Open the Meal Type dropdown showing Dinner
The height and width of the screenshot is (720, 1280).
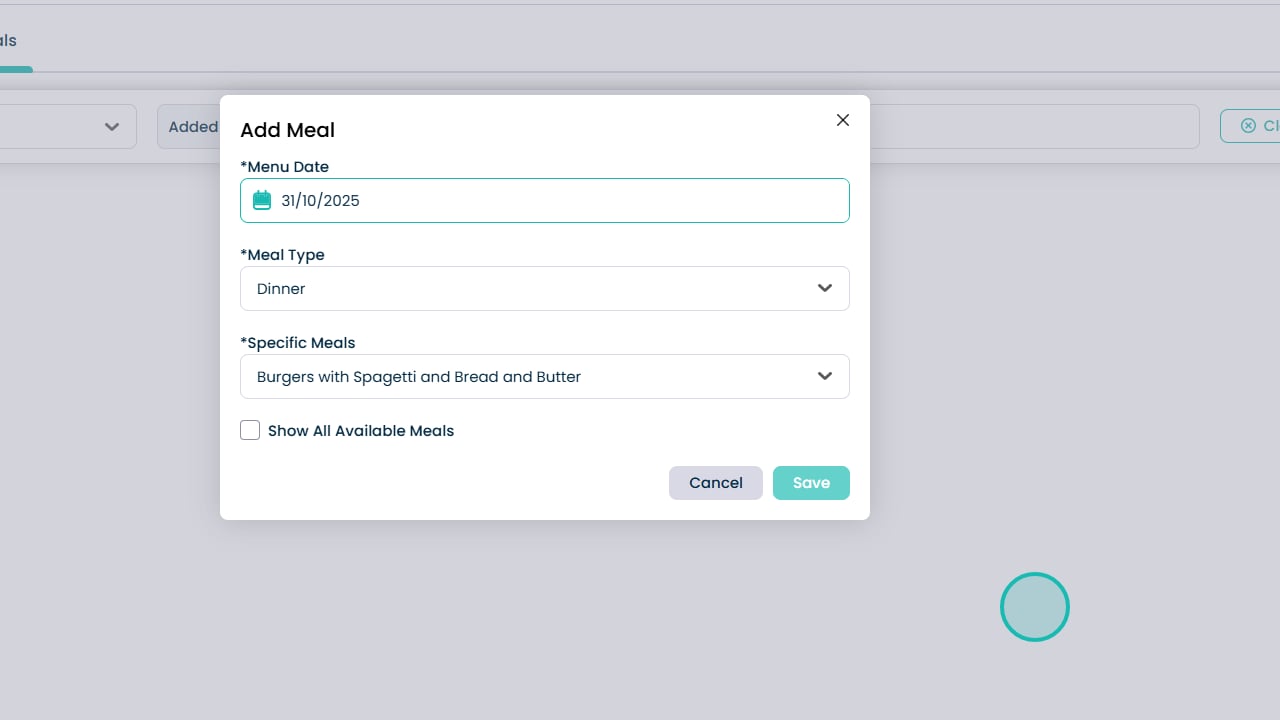pos(530,288)
